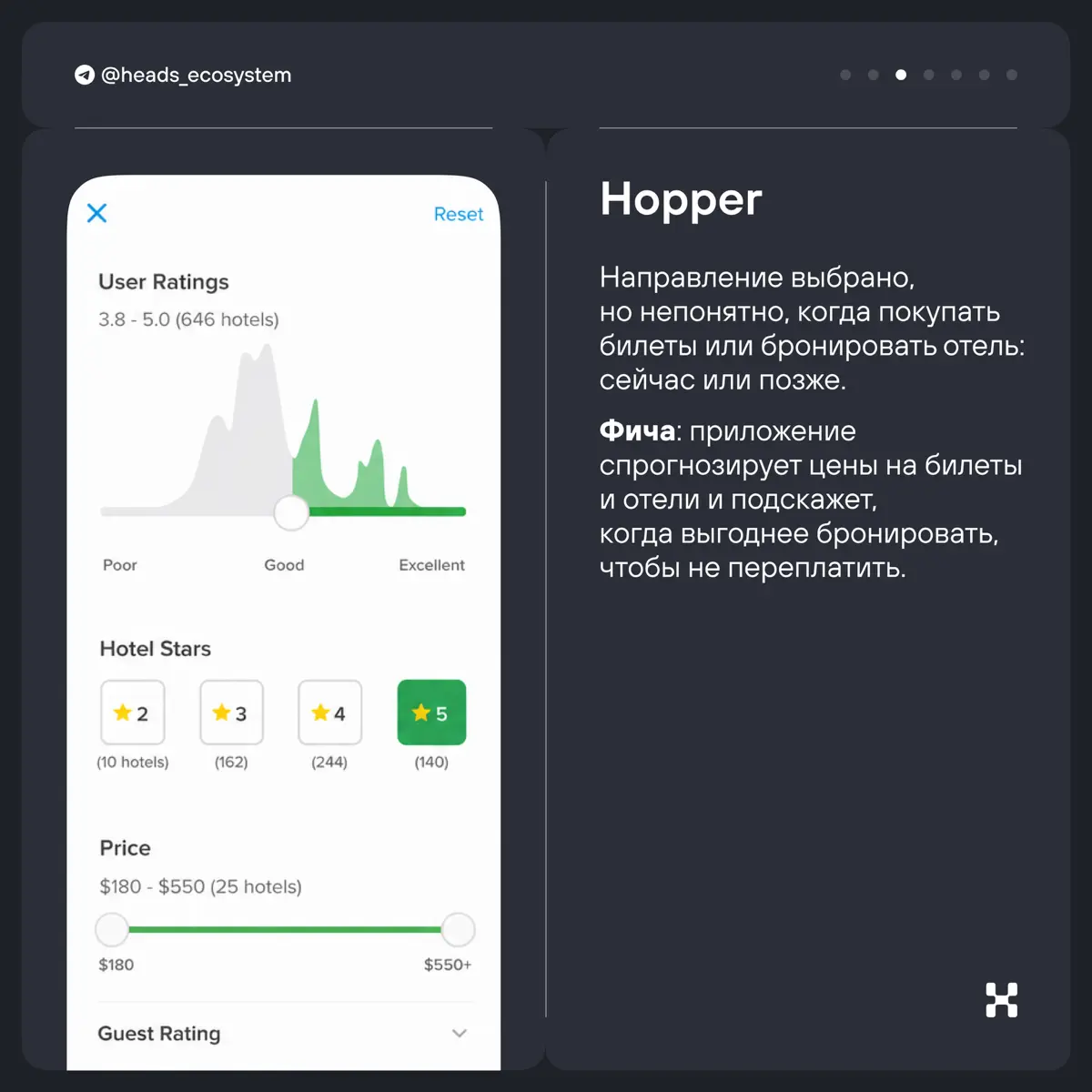Click the $180 minimum price handle
The image size is (1092, 1092).
(x=112, y=930)
